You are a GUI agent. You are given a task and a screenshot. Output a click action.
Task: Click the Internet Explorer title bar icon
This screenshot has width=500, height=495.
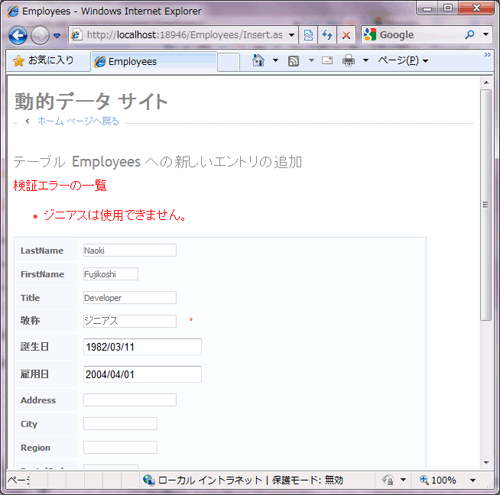pos(13,11)
